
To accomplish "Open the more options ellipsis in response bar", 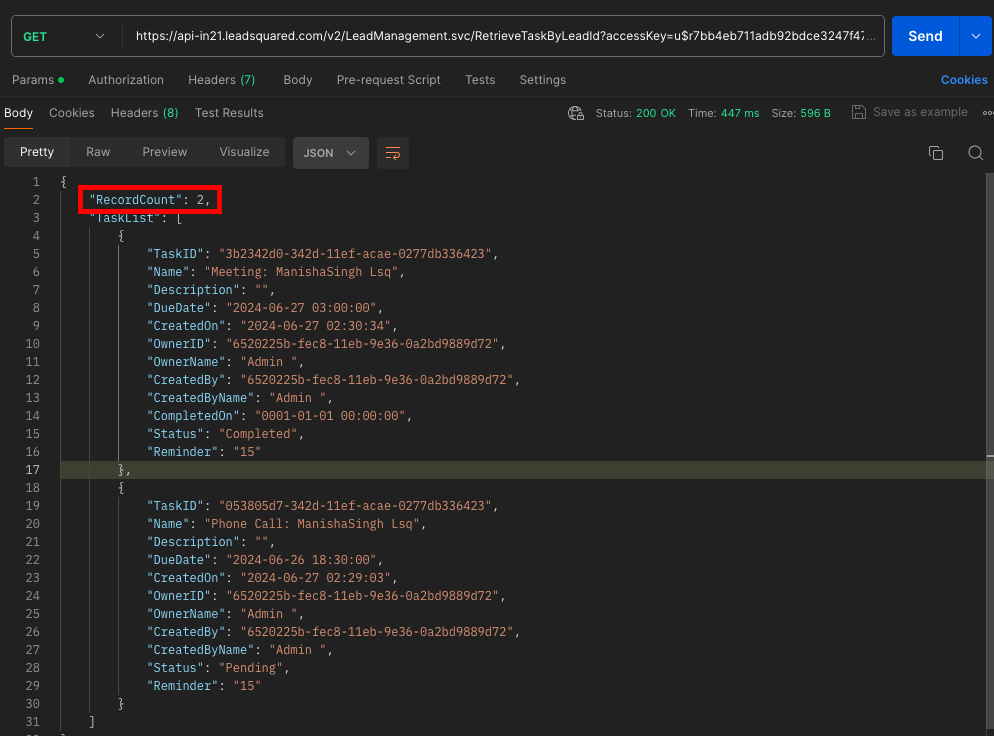I will [x=987, y=113].
